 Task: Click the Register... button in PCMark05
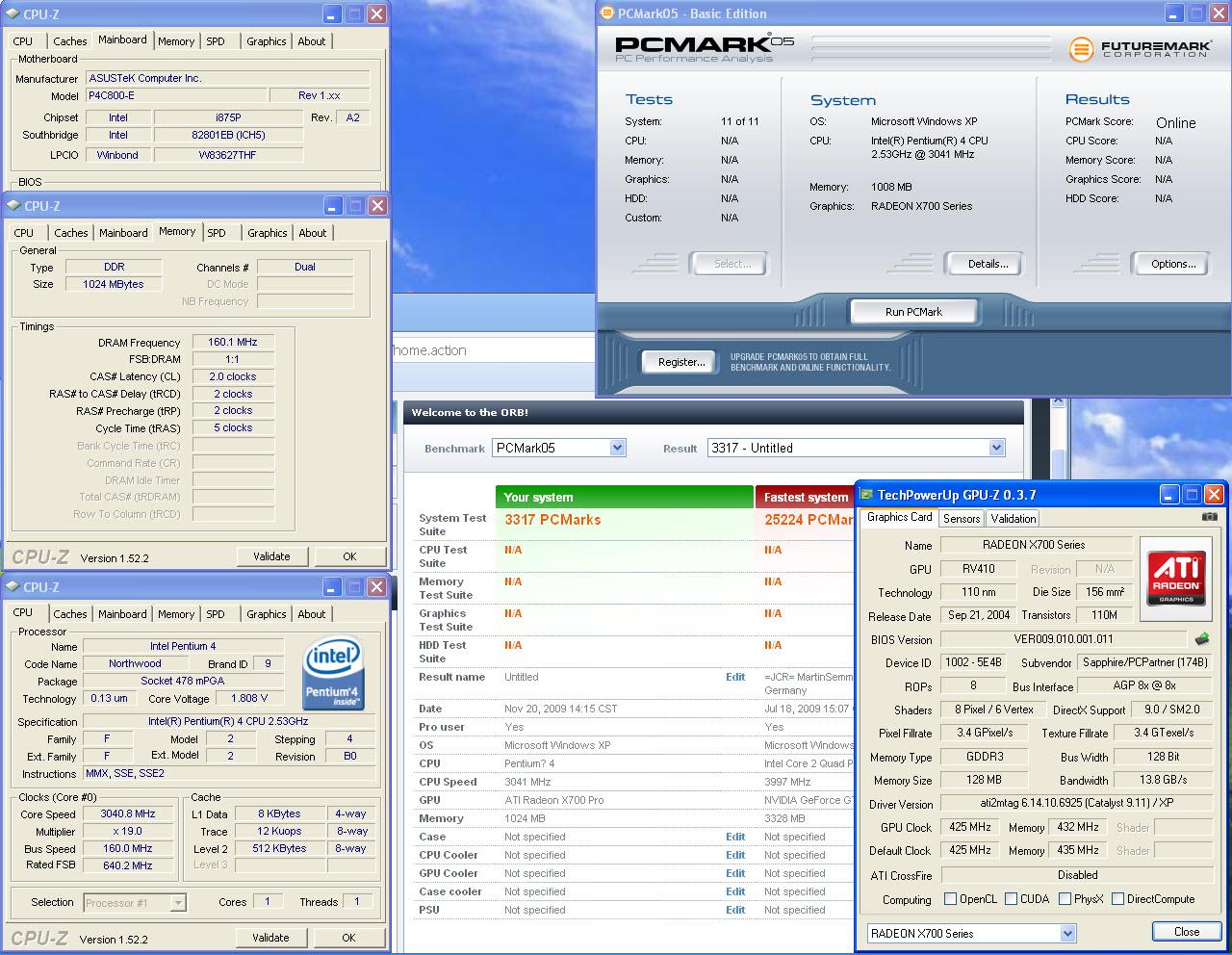tap(681, 362)
